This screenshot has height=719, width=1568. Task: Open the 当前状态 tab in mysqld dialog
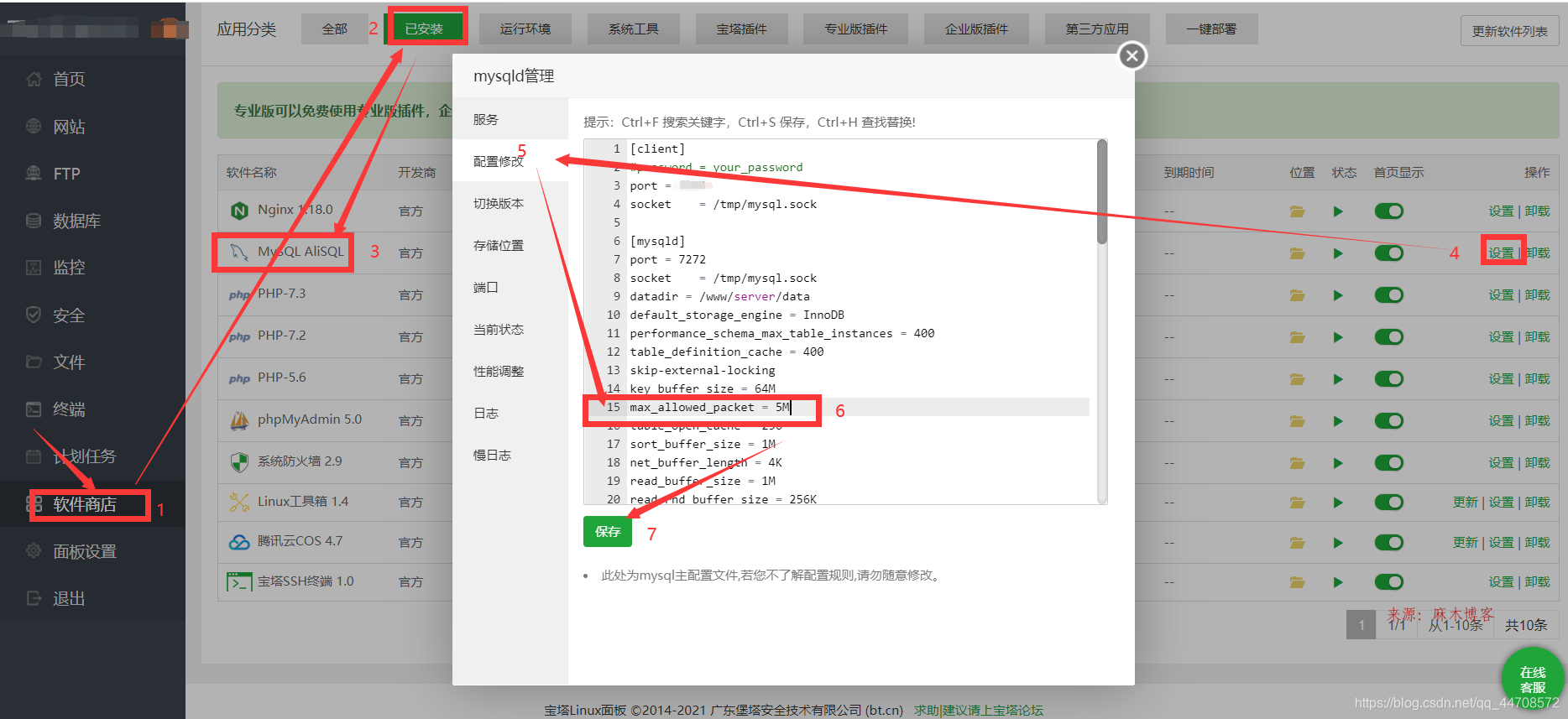[x=510, y=329]
